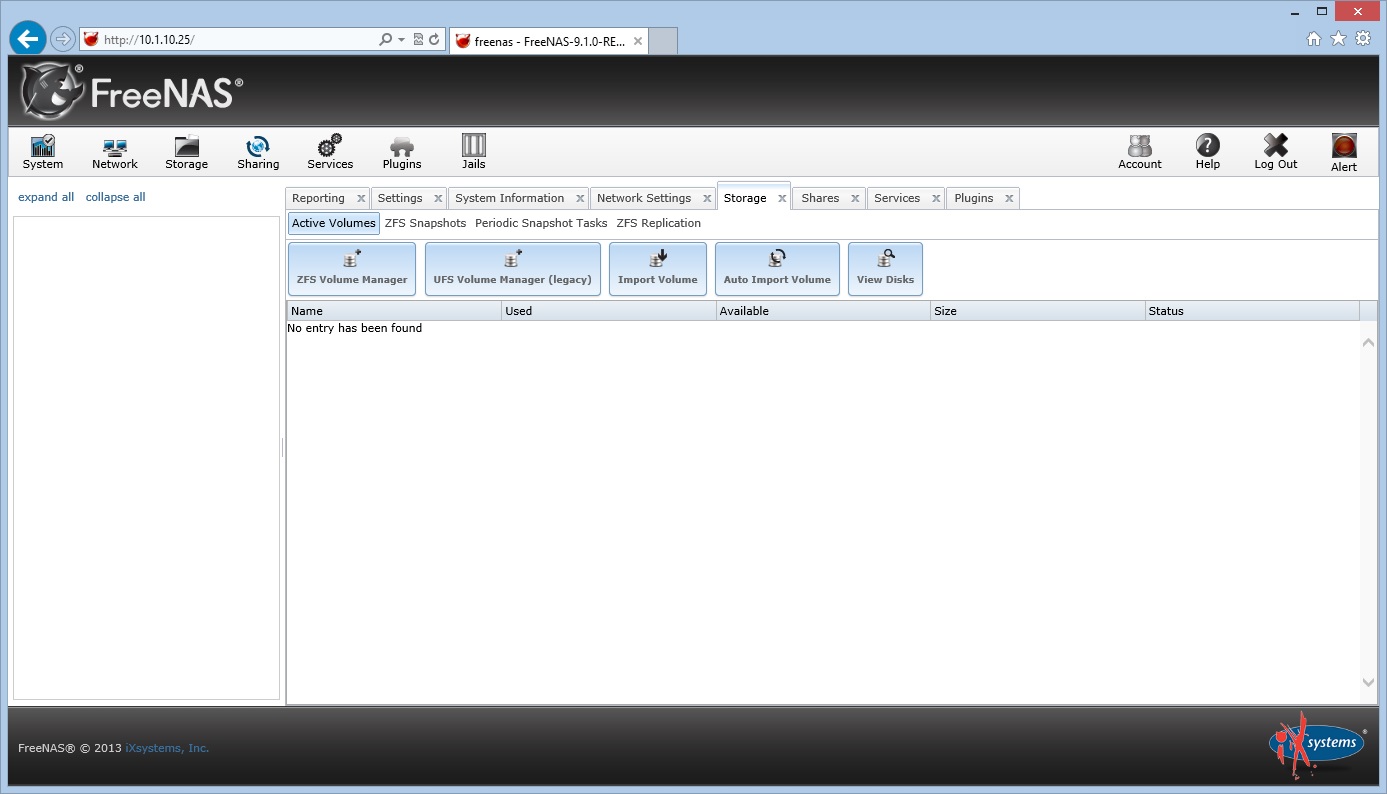
Task: Open UFS Volume Manager (legacy)
Action: 513,269
